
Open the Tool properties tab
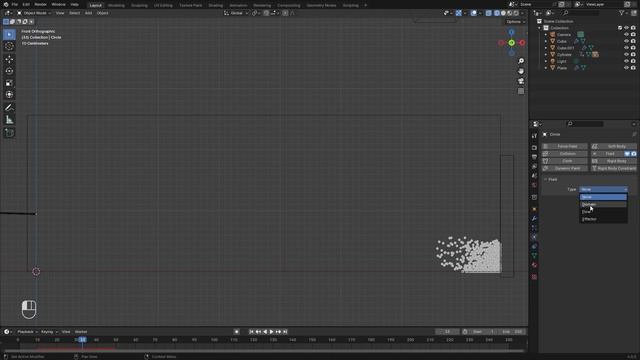point(534,136)
